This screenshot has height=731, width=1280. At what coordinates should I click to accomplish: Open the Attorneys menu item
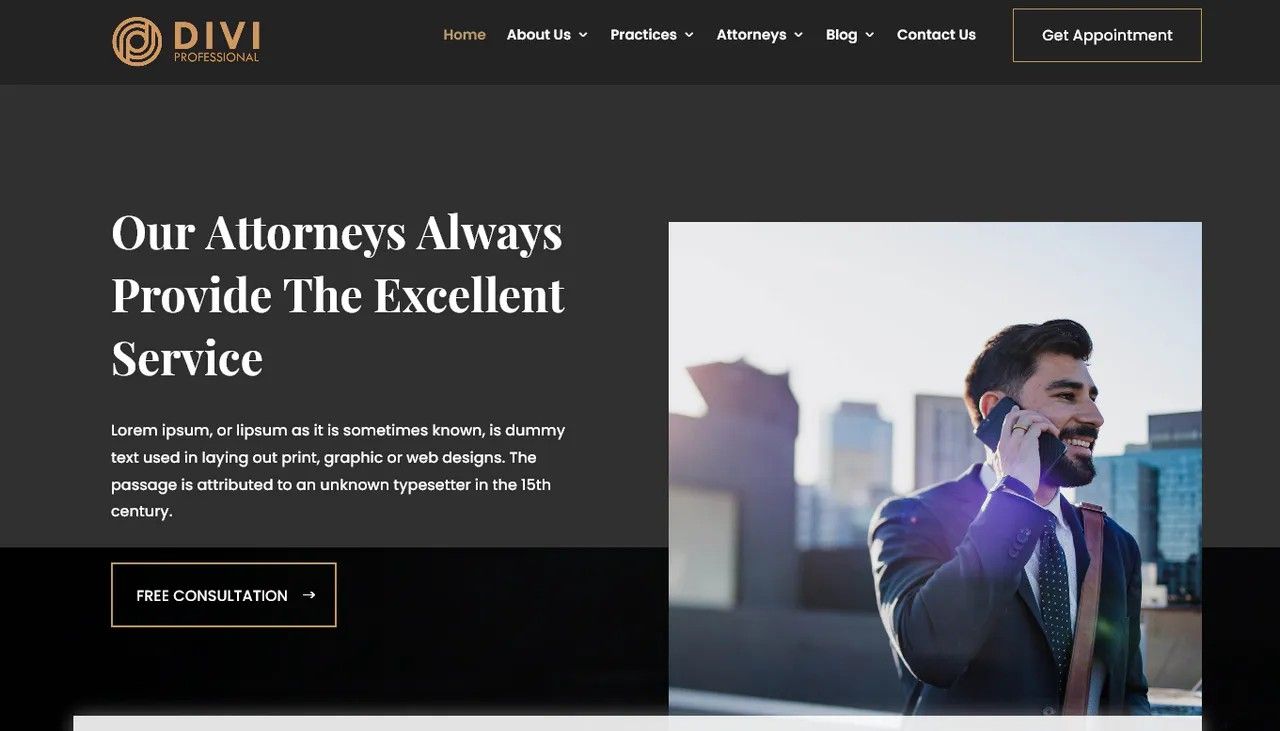pyautogui.click(x=751, y=35)
